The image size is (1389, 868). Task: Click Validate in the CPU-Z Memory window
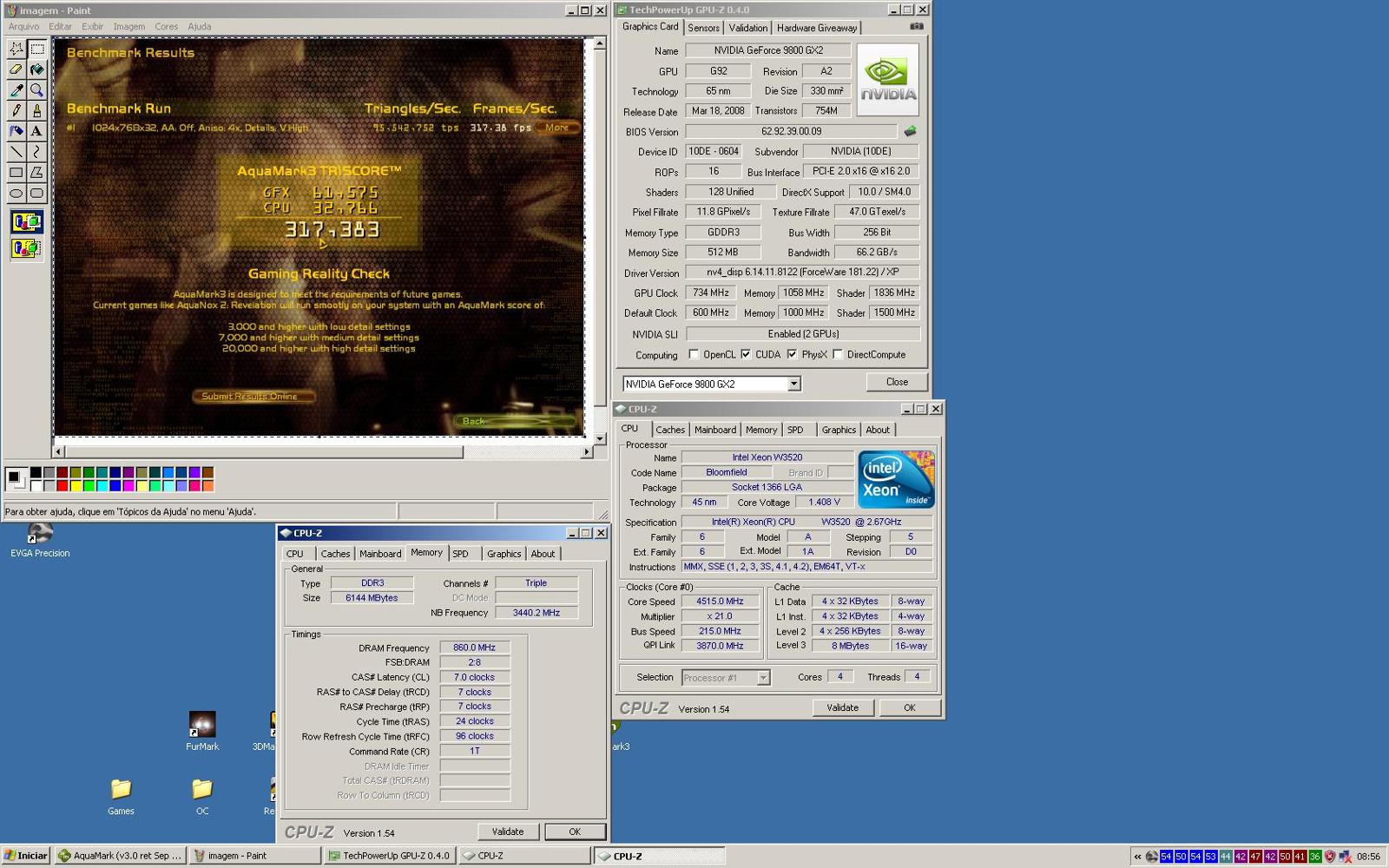pos(508,832)
